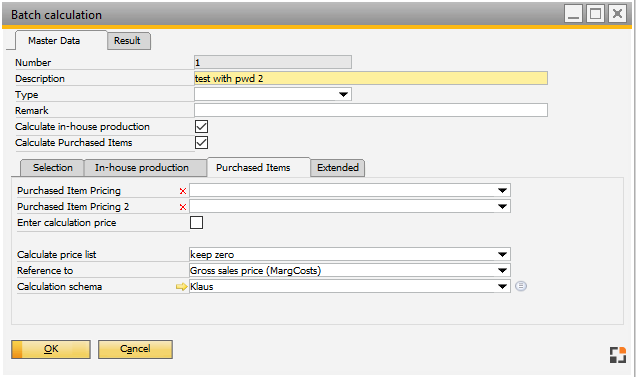Clear Purchased Item Pricing with red X
Image resolution: width=636 pixels, height=377 pixels.
(183, 191)
